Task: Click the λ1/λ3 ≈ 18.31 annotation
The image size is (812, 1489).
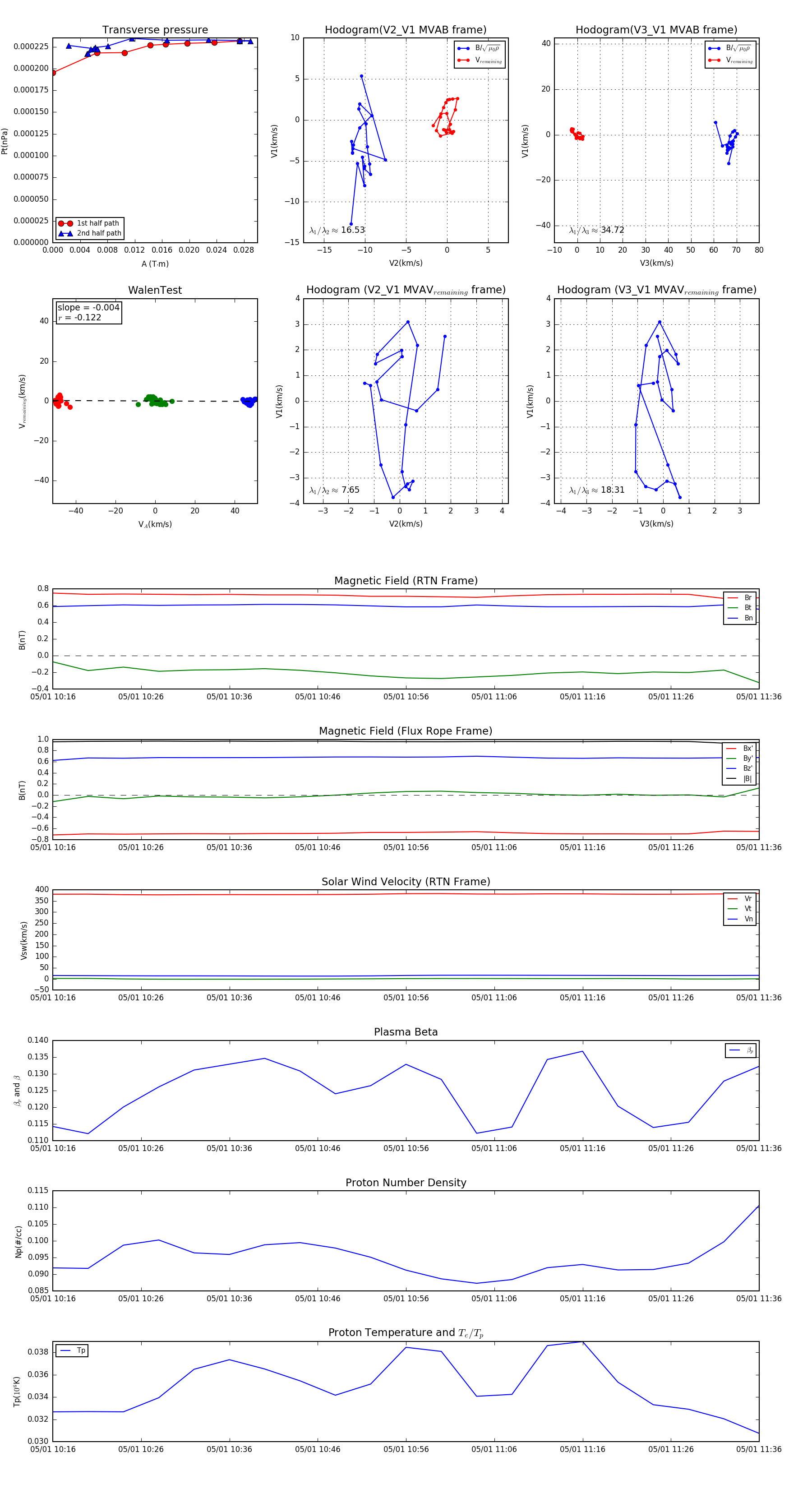Action: point(596,490)
